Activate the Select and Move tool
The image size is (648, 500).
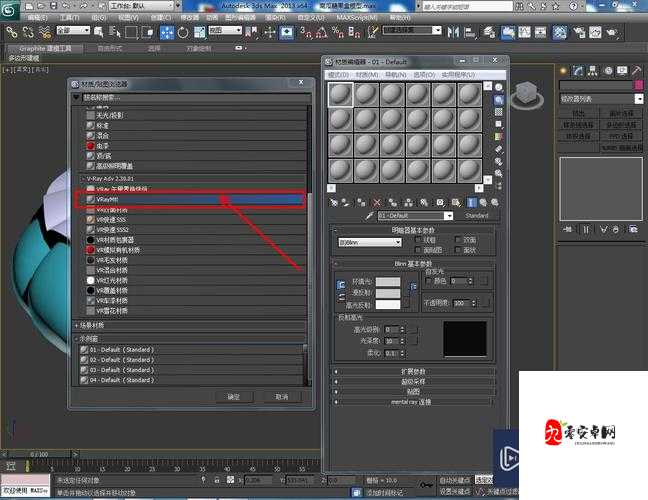click(167, 32)
